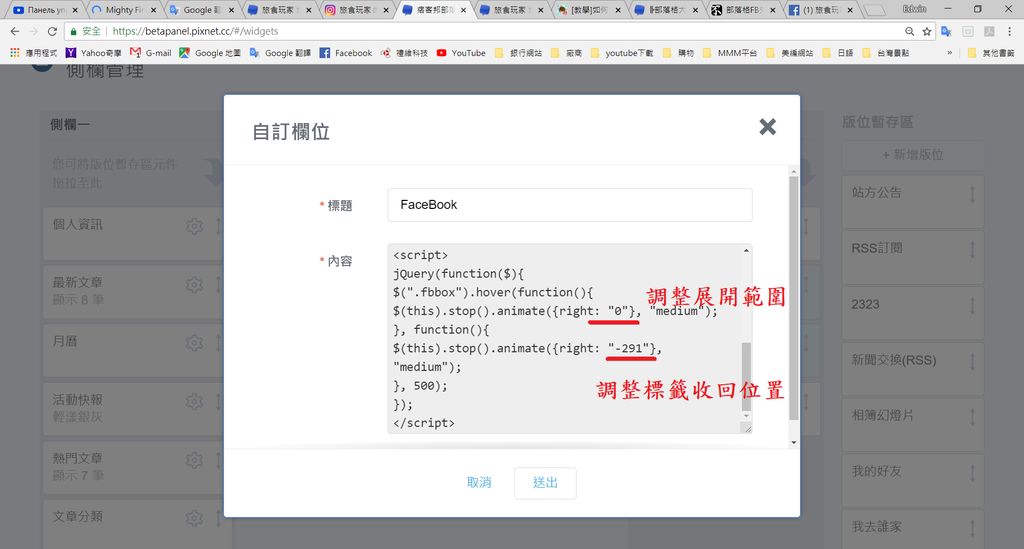Open the YouTube bookmark
The height and width of the screenshot is (549, 1024).
(x=461, y=53)
